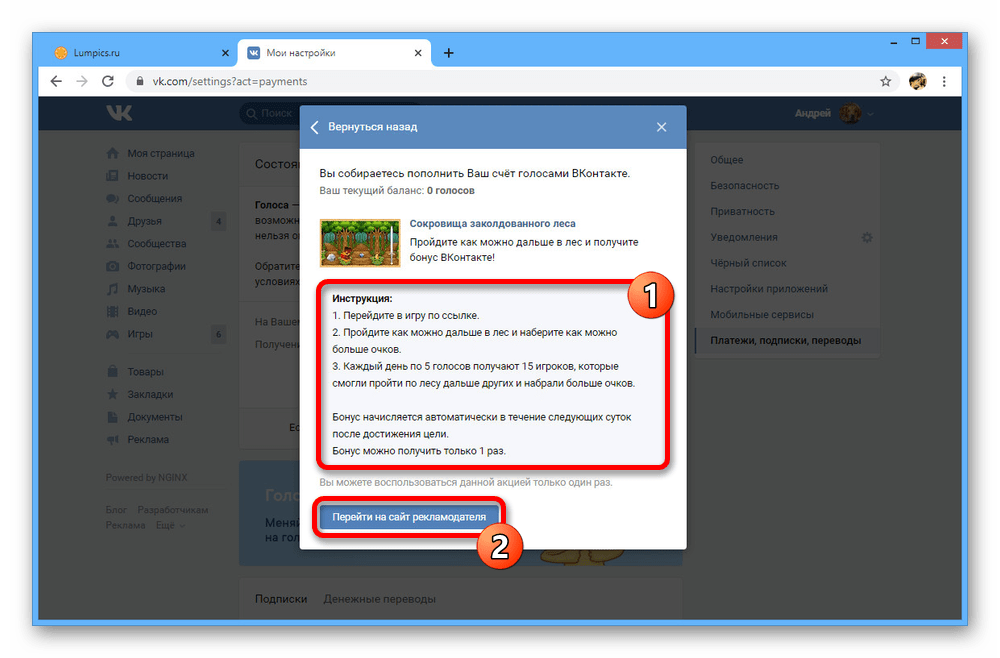Click the gear icon beside Уведомления

click(867, 237)
